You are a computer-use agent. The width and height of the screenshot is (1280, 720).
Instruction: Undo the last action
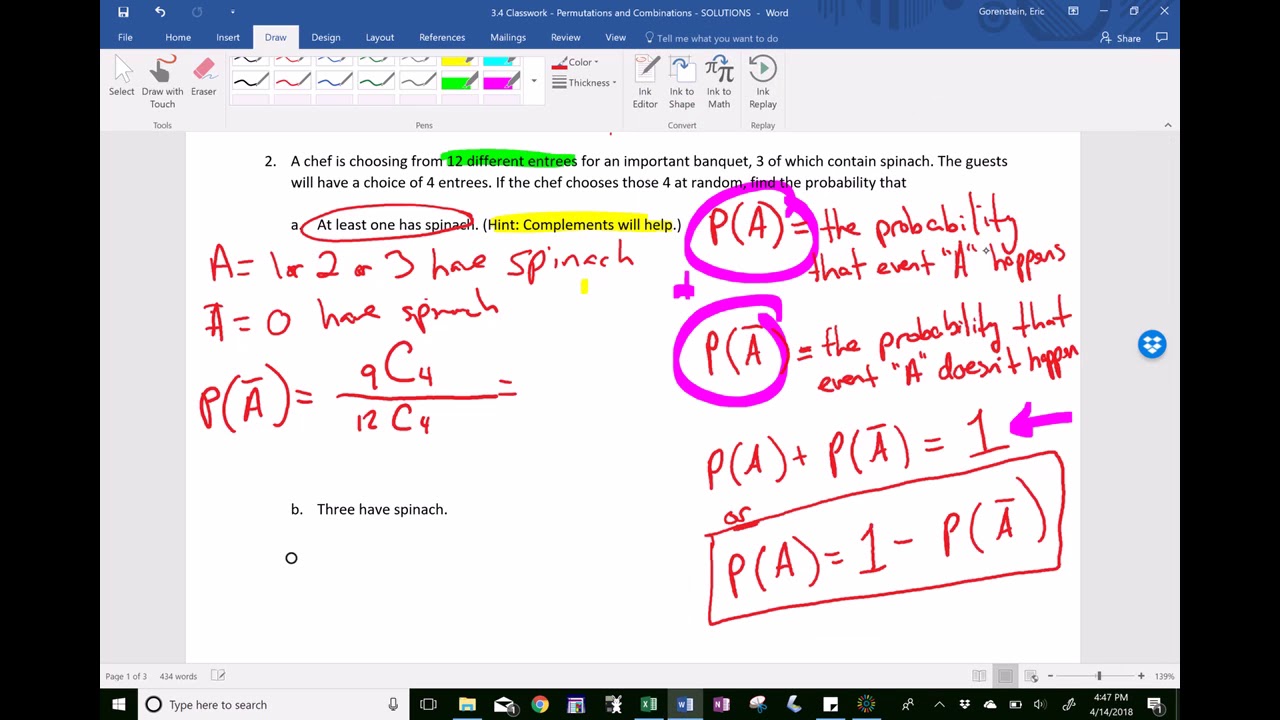160,12
